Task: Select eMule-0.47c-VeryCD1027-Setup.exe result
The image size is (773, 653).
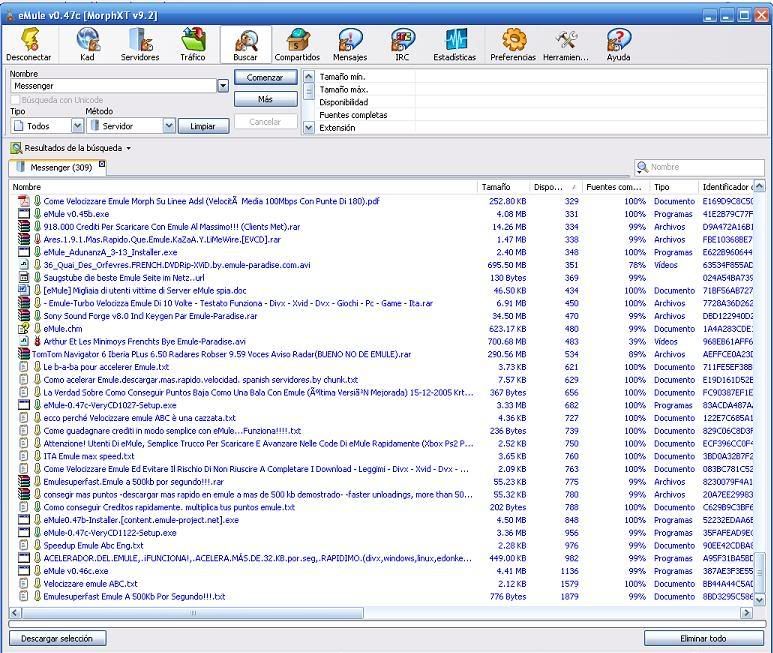Action: (110, 405)
